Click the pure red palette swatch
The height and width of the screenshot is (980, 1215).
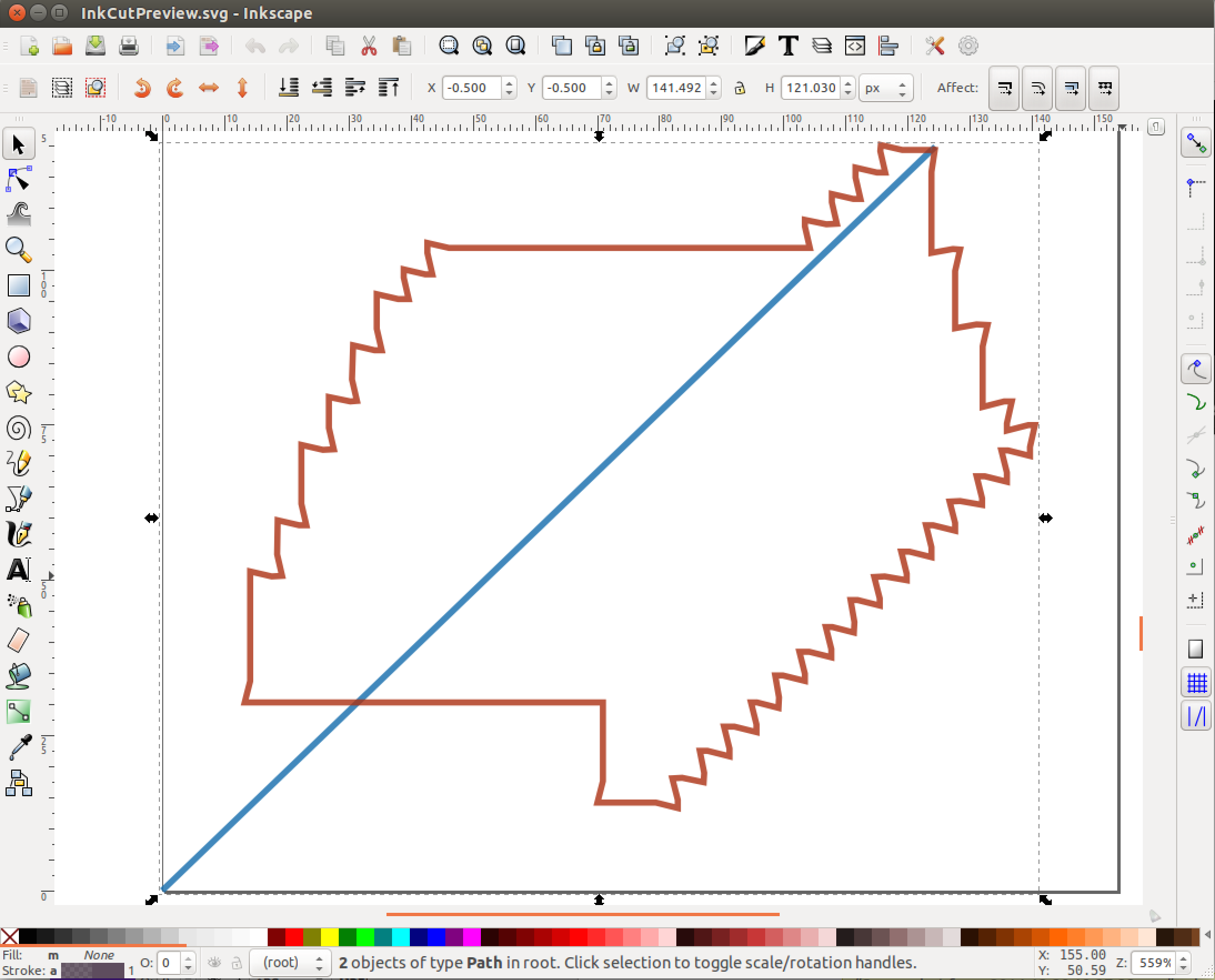coord(294,937)
